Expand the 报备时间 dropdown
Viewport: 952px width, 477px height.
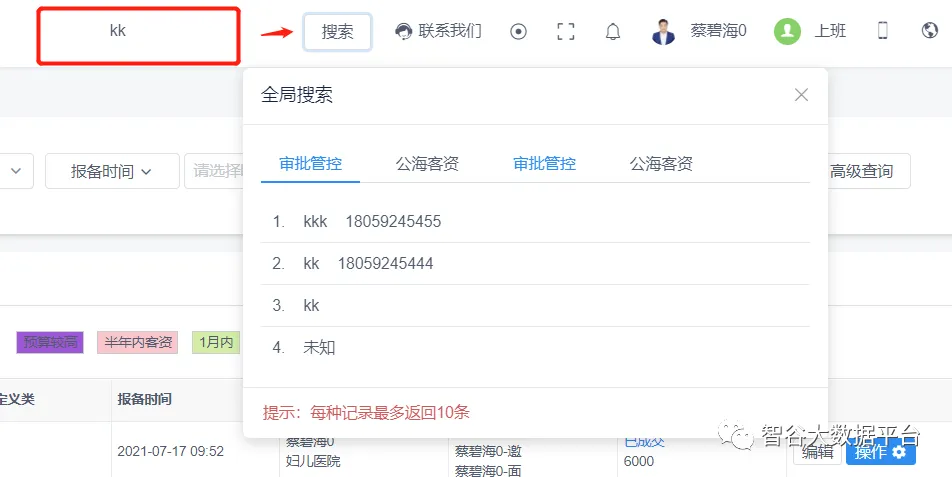click(x=112, y=171)
